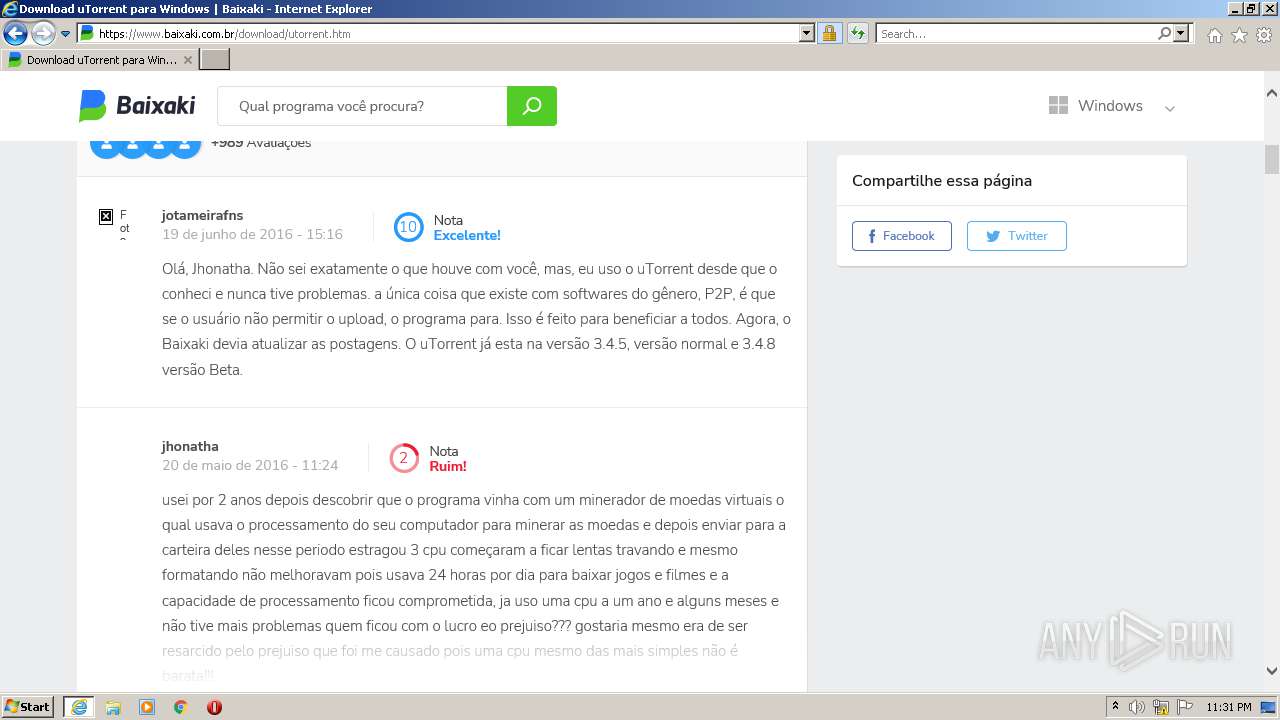The height and width of the screenshot is (720, 1280).
Task: Click the 'Compartilhe essa página' heading
Action: tap(942, 181)
